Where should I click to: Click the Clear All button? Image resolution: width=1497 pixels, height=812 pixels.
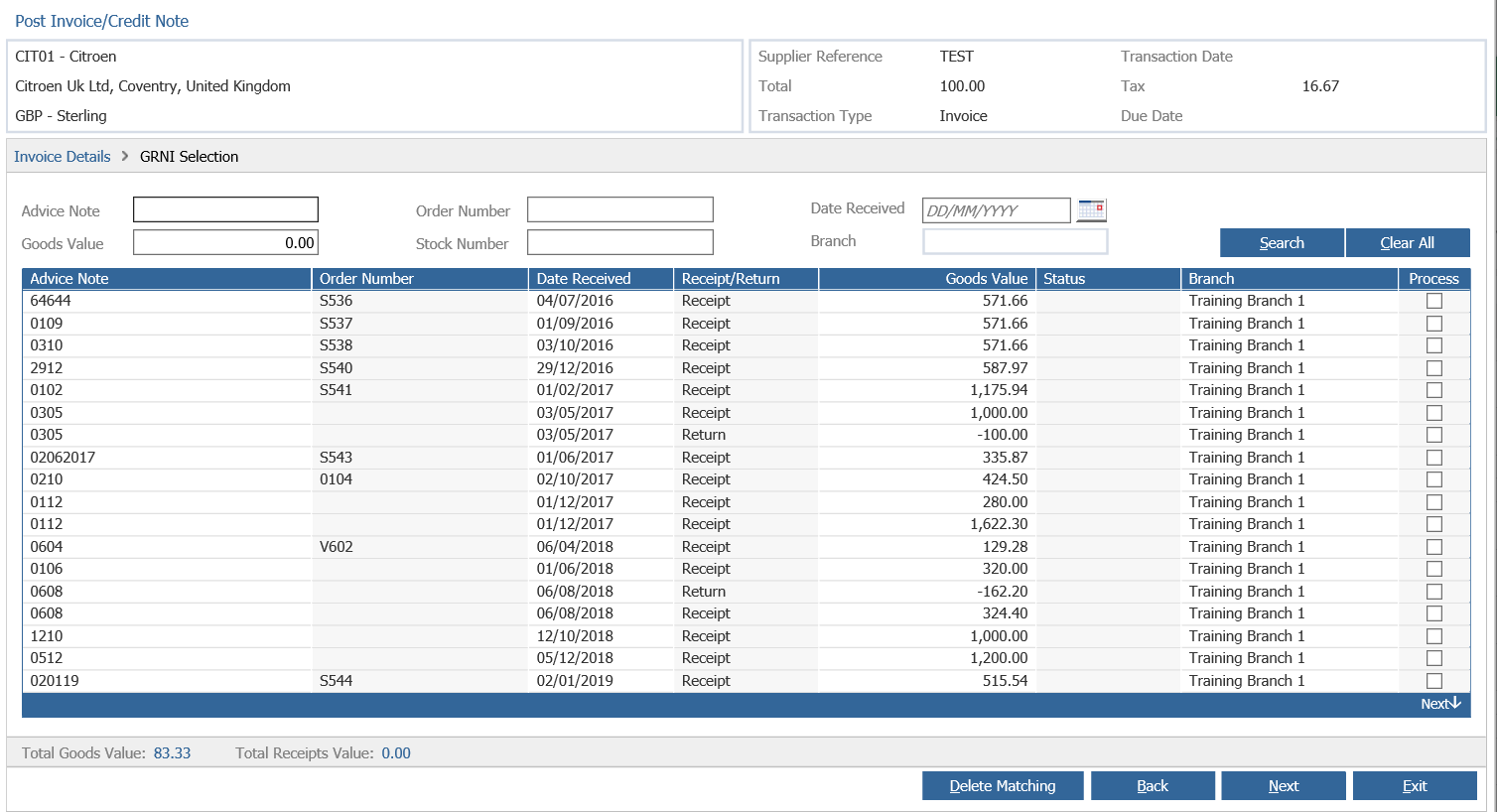[x=1408, y=242]
